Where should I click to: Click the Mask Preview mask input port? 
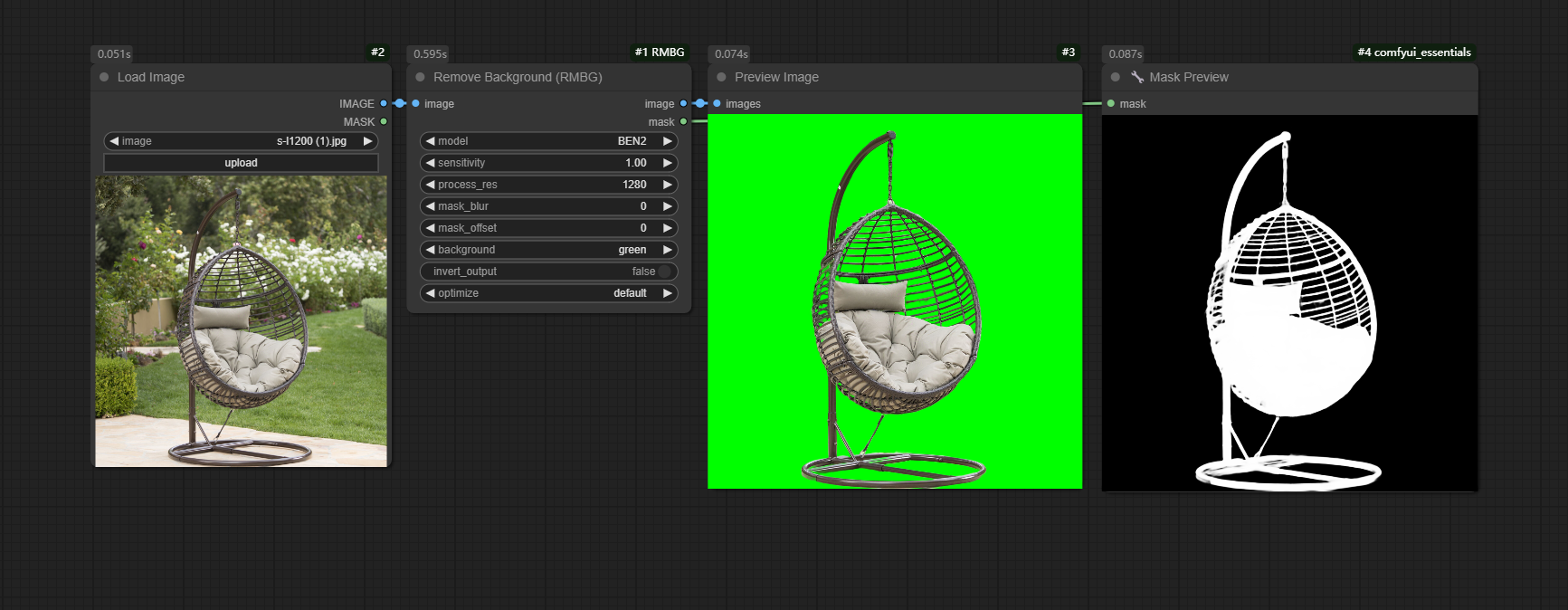(1111, 104)
